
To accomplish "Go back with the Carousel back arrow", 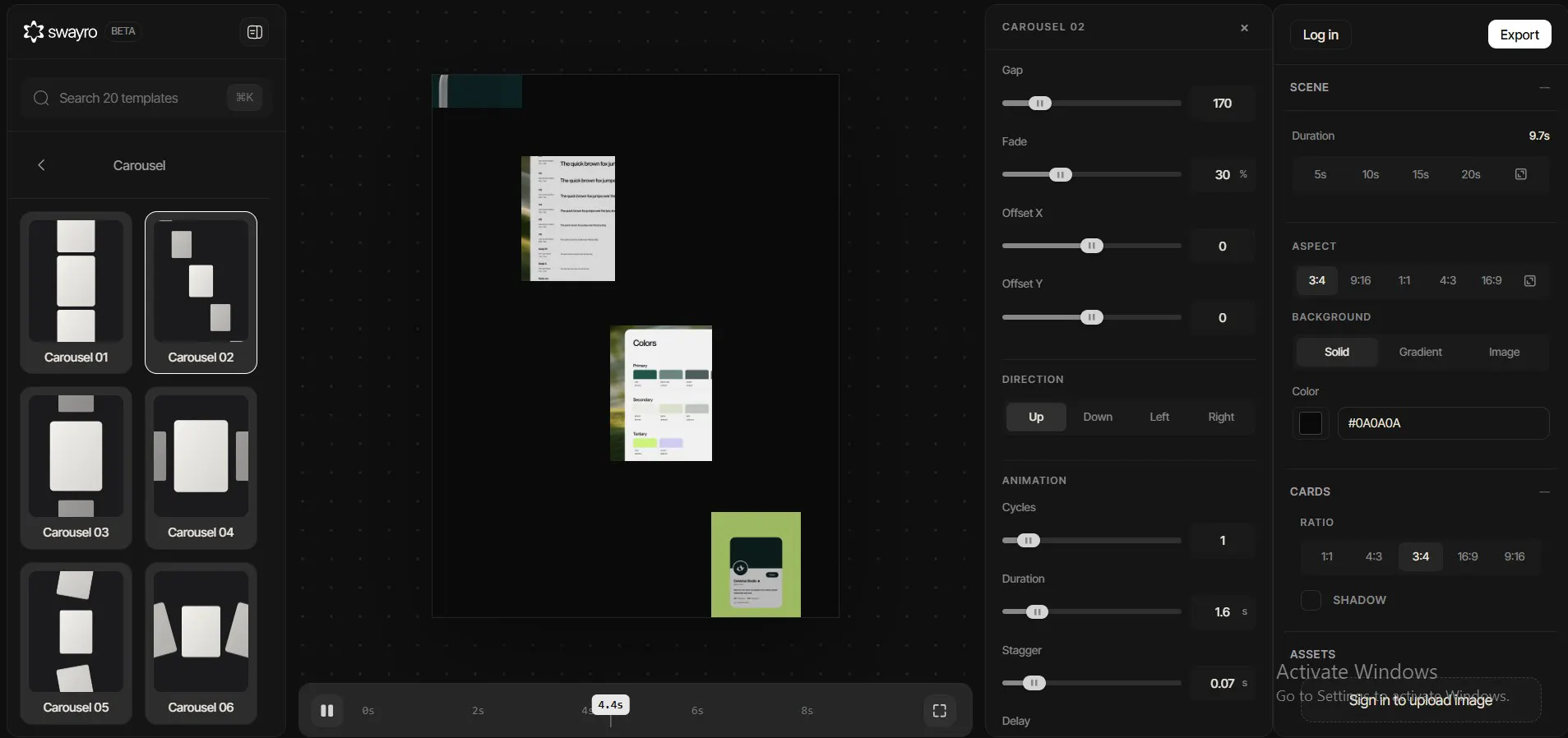I will tap(41, 165).
